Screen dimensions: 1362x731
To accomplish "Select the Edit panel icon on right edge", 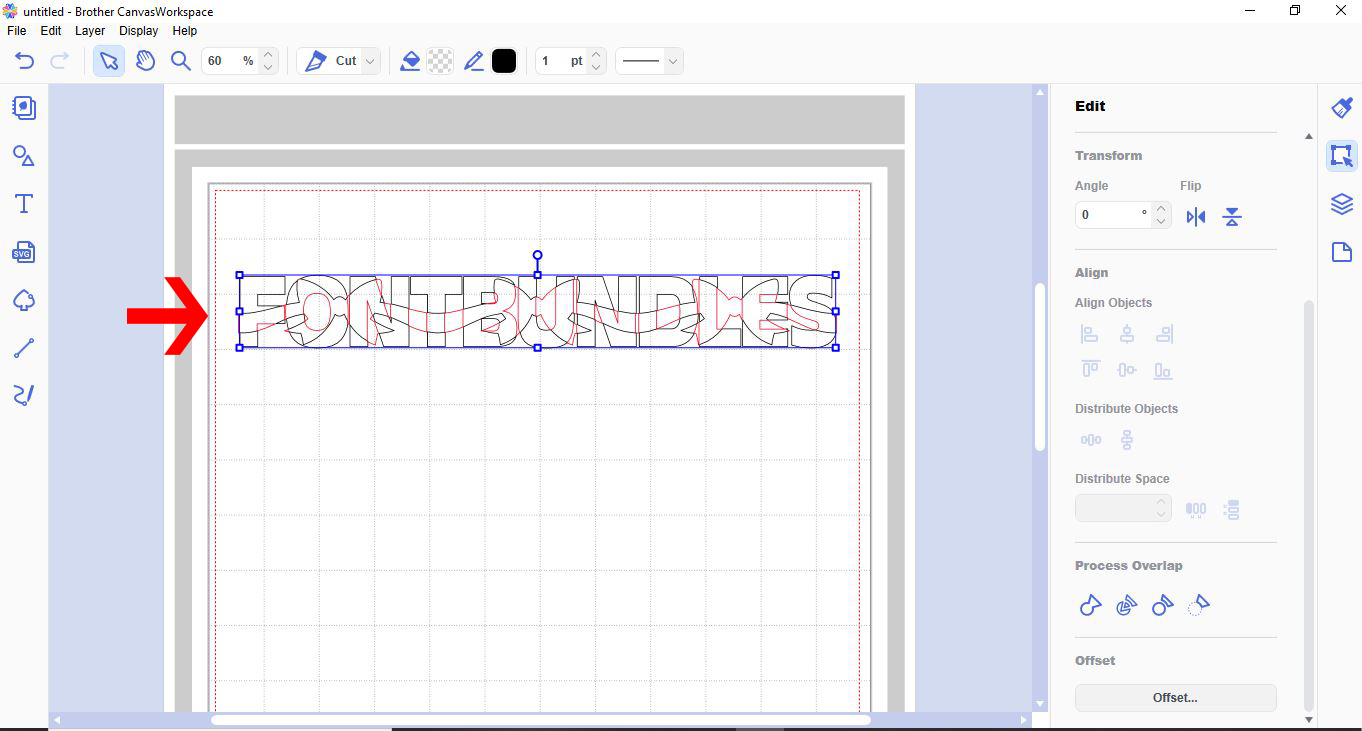I will point(1341,156).
